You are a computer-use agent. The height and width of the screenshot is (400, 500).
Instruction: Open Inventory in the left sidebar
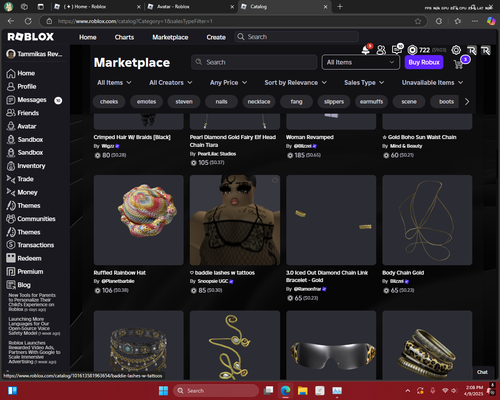click(x=31, y=166)
